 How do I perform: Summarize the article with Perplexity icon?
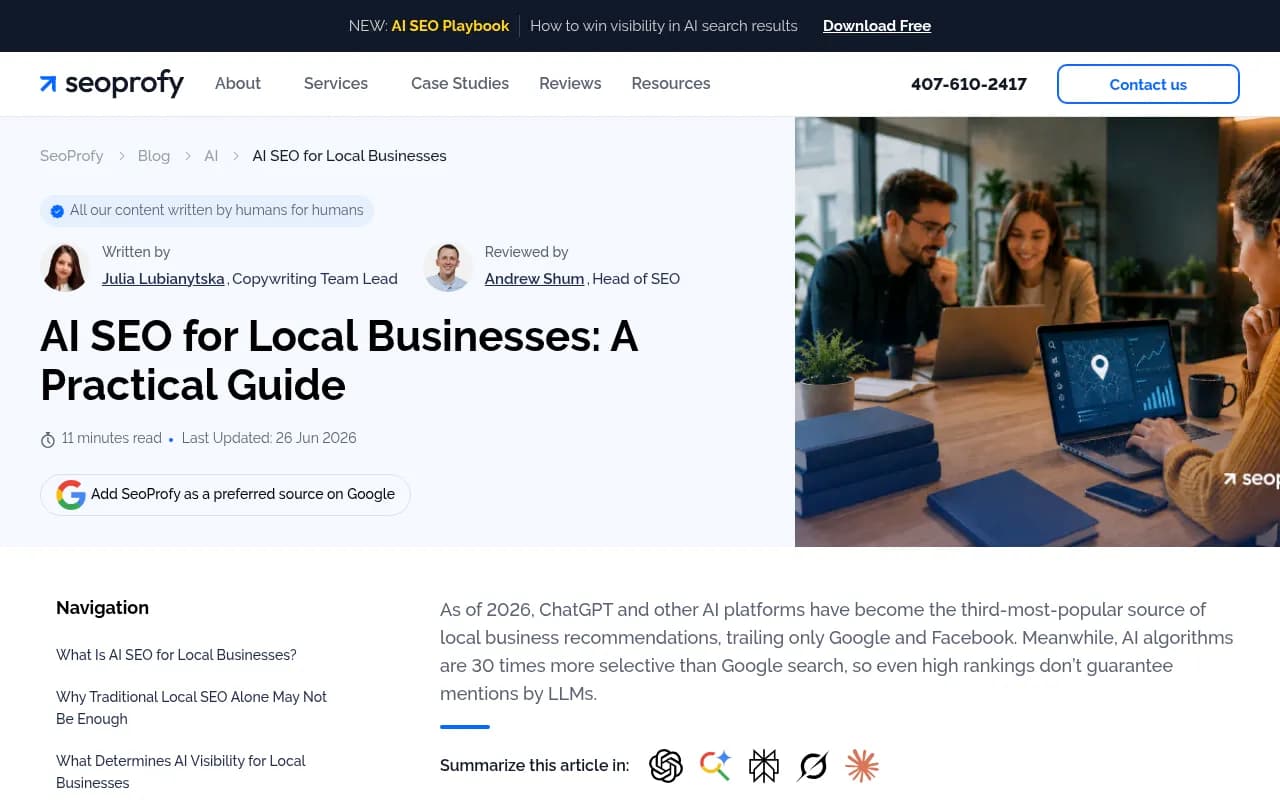pyautogui.click(x=764, y=766)
